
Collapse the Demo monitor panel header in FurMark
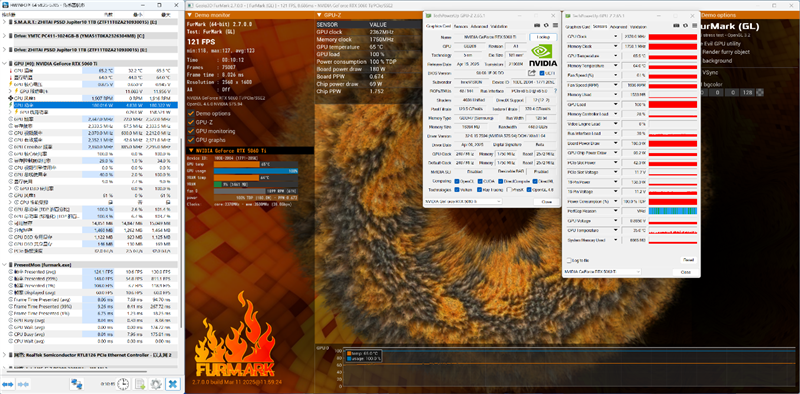click(249, 15)
